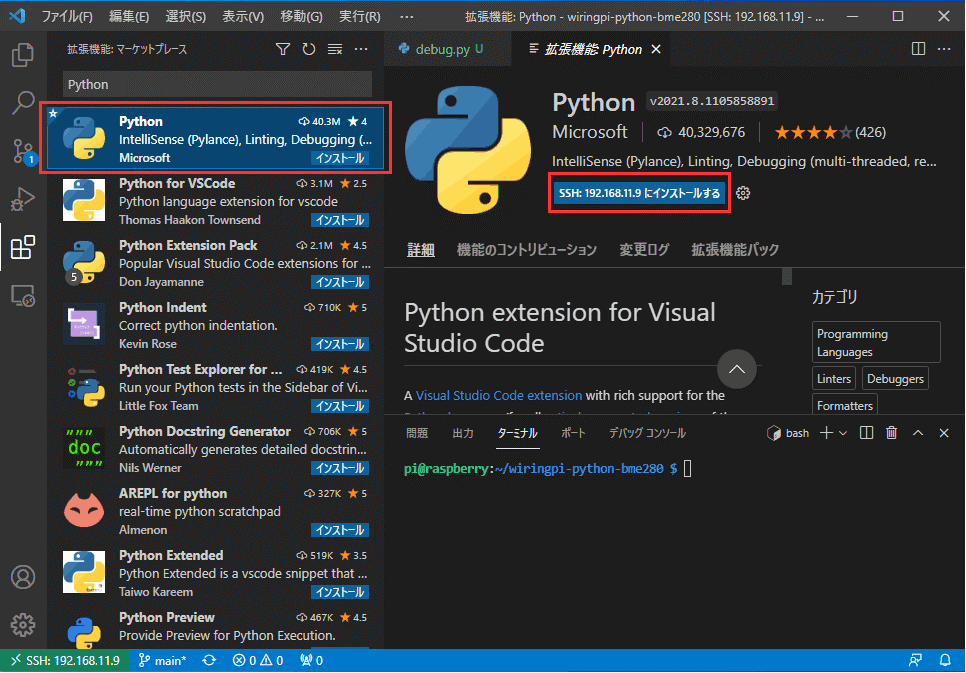This screenshot has width=966, height=673.
Task: Click the scroll-to-top arrow button
Action: tap(737, 369)
